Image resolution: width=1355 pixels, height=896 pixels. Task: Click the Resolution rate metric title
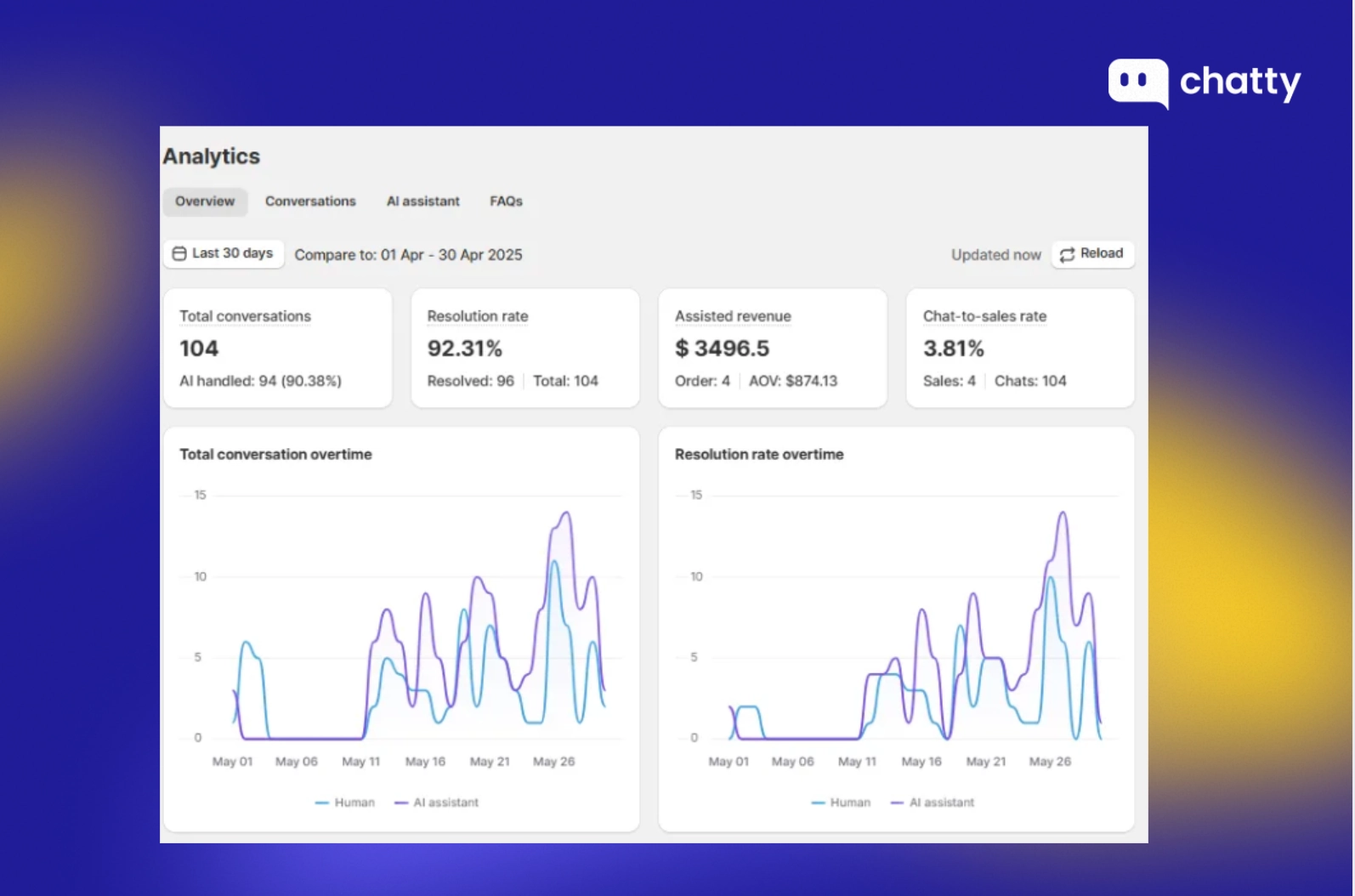[x=478, y=316]
